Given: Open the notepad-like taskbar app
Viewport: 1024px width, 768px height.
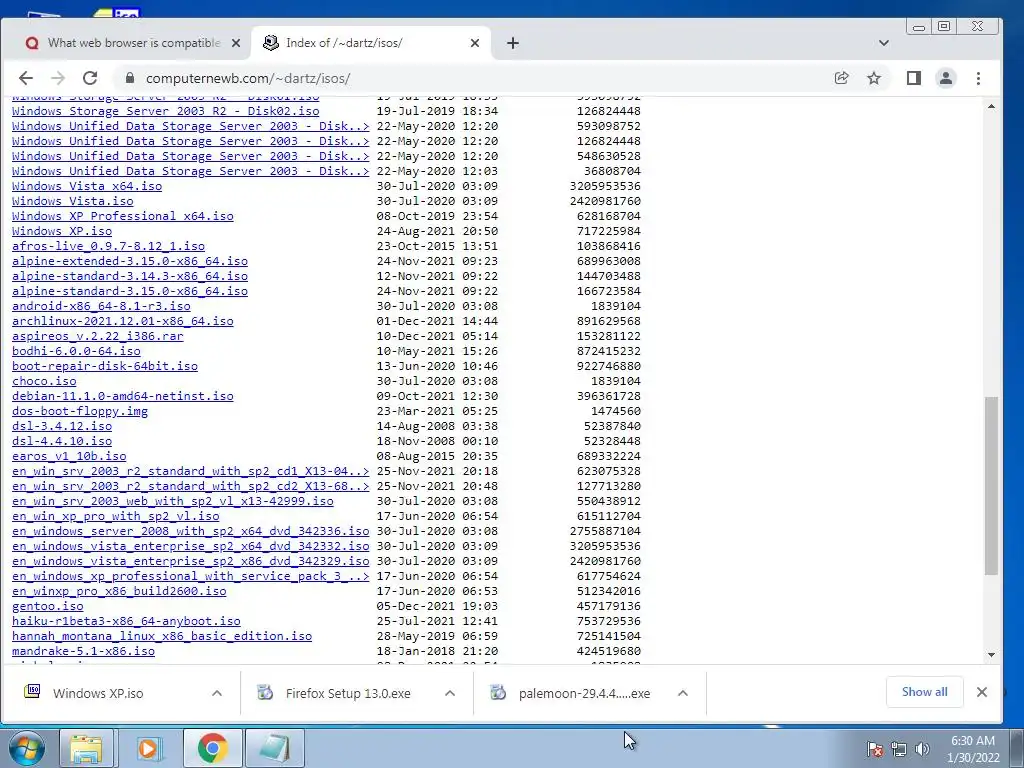Looking at the screenshot, I should (x=274, y=748).
